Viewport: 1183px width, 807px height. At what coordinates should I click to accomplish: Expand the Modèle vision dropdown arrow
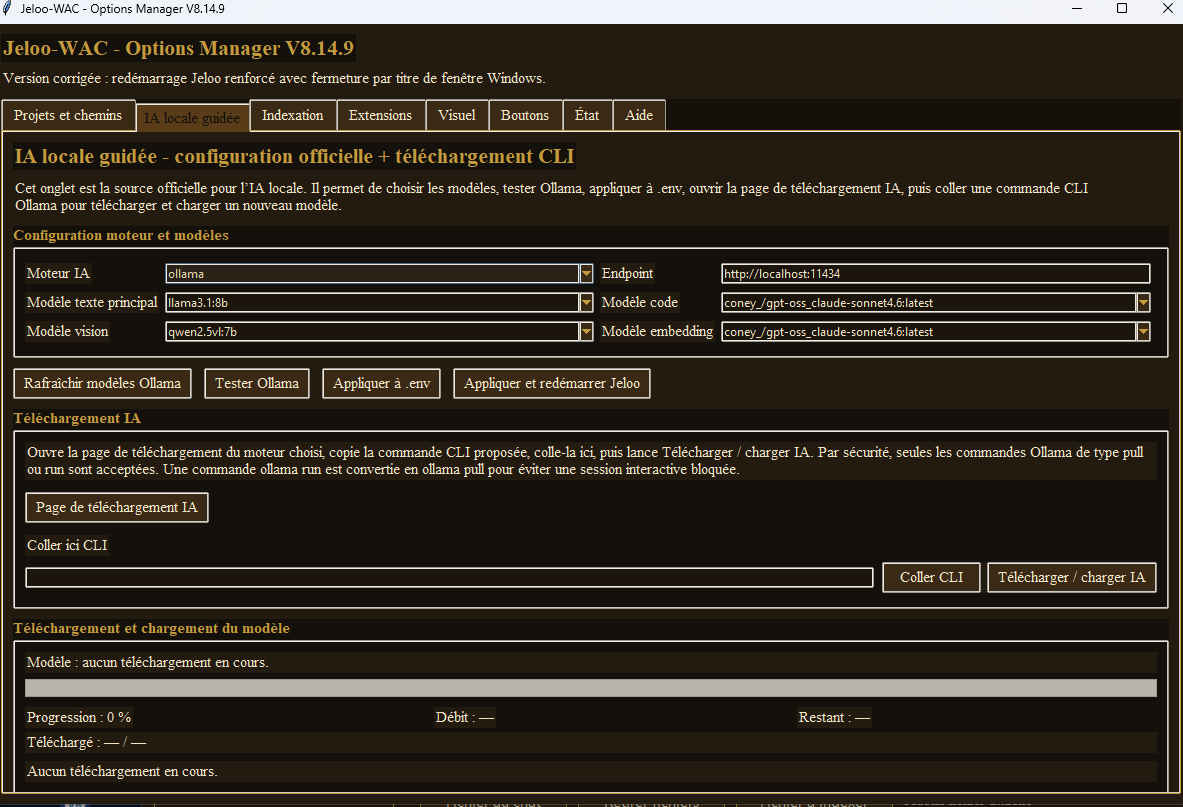coord(586,331)
